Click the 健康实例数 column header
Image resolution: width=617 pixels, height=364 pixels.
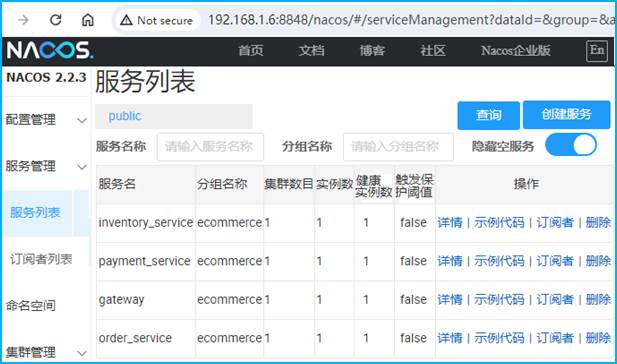pos(374,186)
